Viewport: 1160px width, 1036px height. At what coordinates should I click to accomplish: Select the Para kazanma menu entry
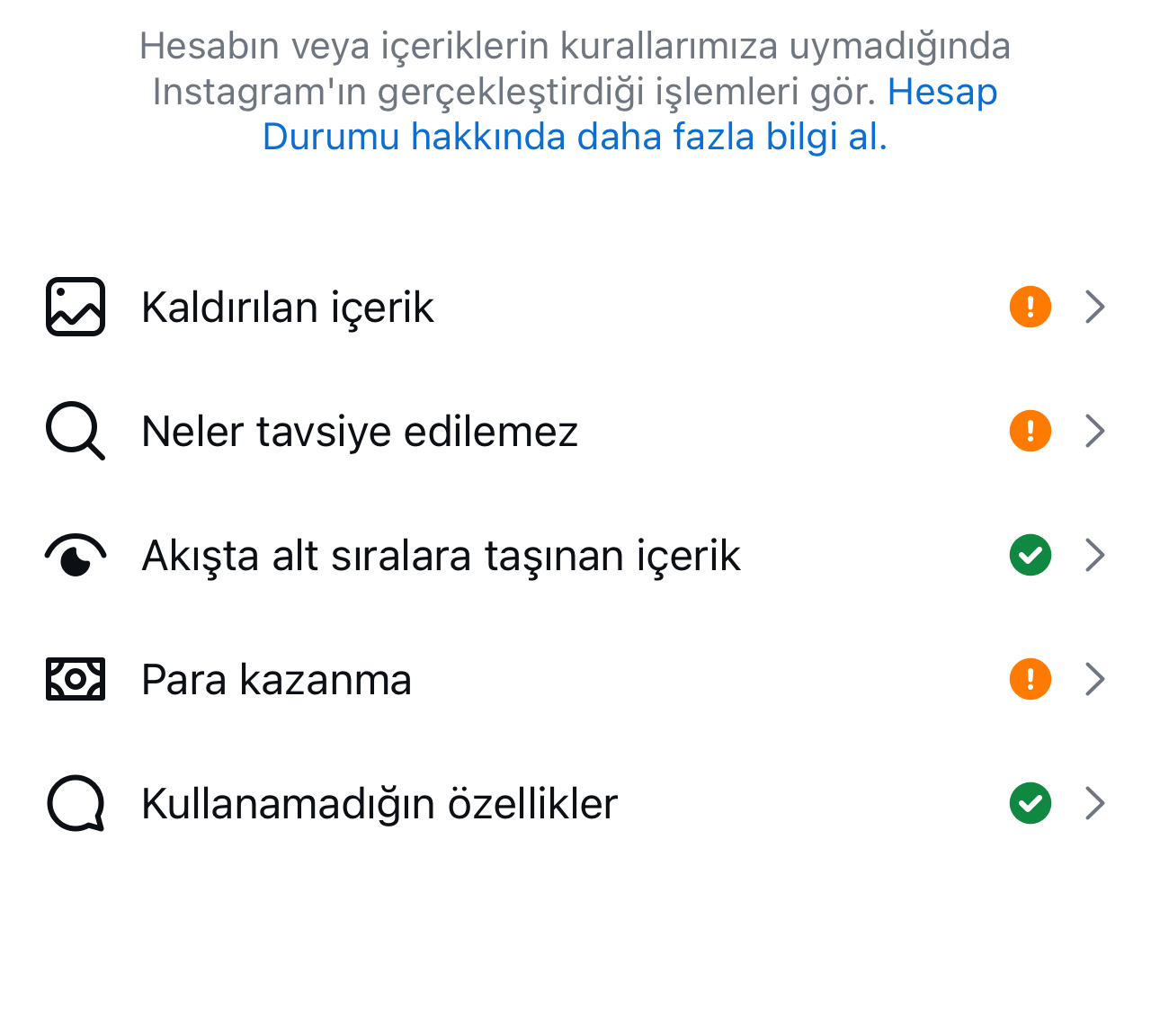(580, 679)
